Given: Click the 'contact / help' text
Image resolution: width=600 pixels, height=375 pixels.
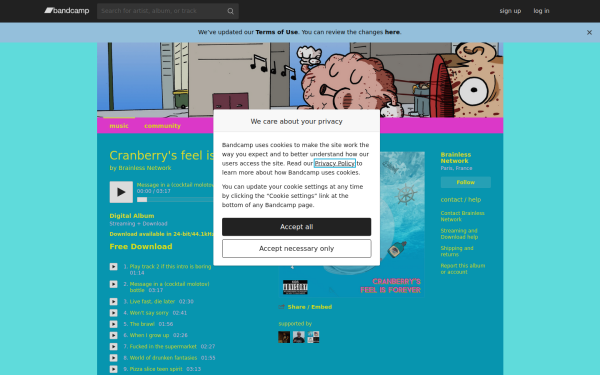Looking at the screenshot, I should pos(461,200).
